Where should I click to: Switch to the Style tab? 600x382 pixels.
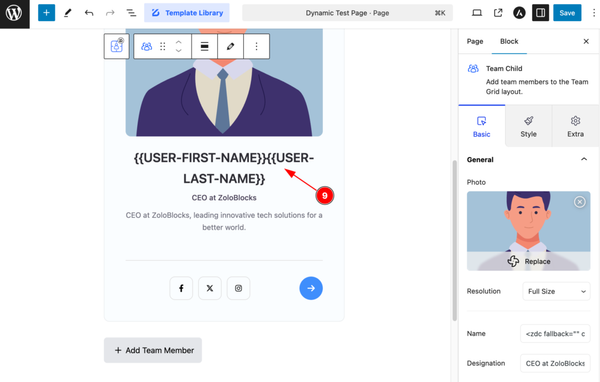point(528,127)
